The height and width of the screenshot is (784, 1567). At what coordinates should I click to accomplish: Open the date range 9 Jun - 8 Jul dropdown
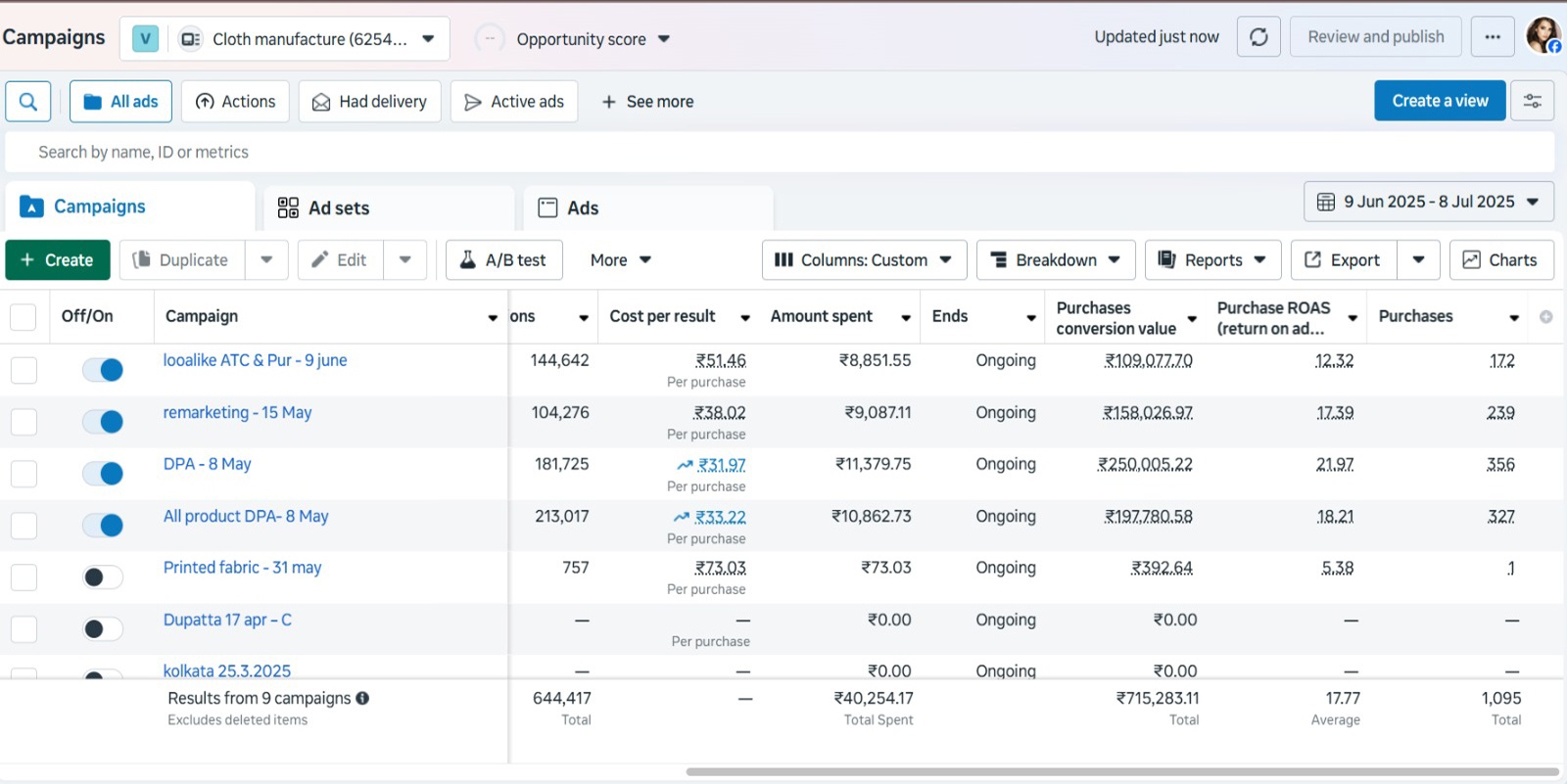[x=1428, y=202]
